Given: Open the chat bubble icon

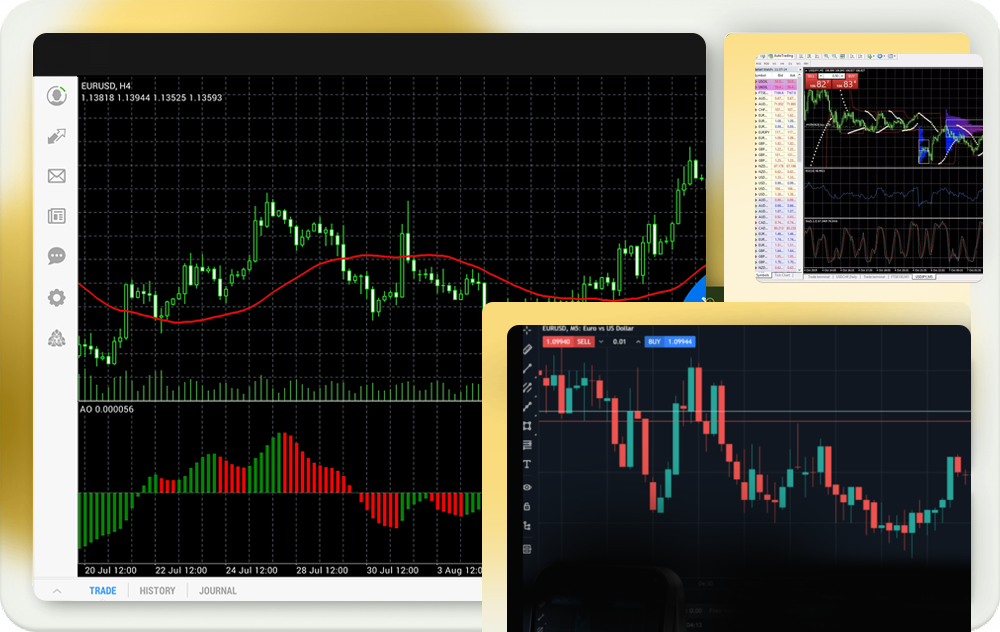Looking at the screenshot, I should coord(56,256).
